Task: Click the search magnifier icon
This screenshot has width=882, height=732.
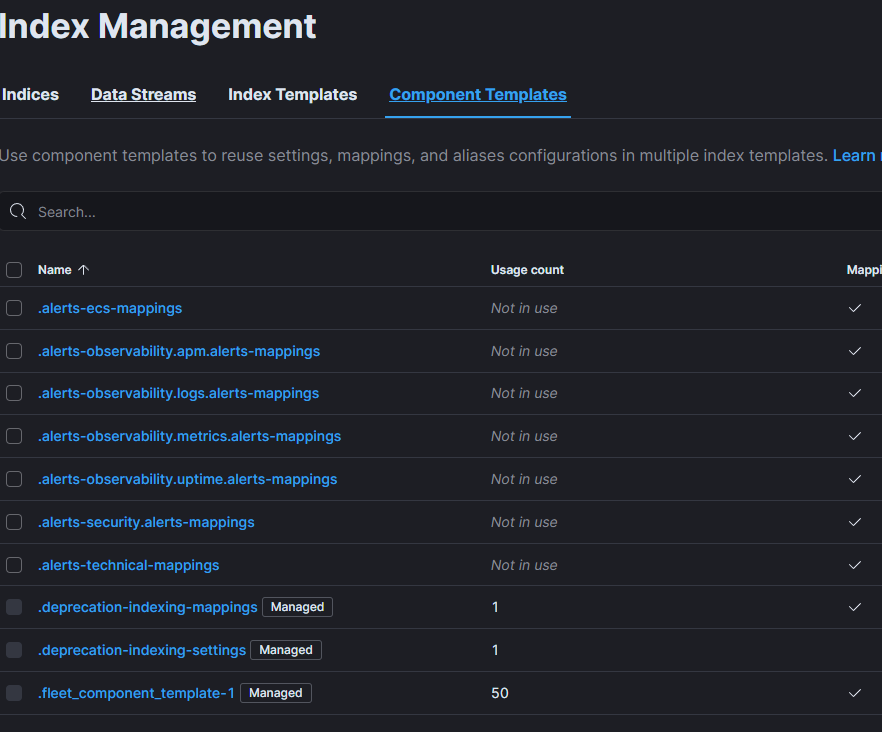Action: click(x=17, y=212)
